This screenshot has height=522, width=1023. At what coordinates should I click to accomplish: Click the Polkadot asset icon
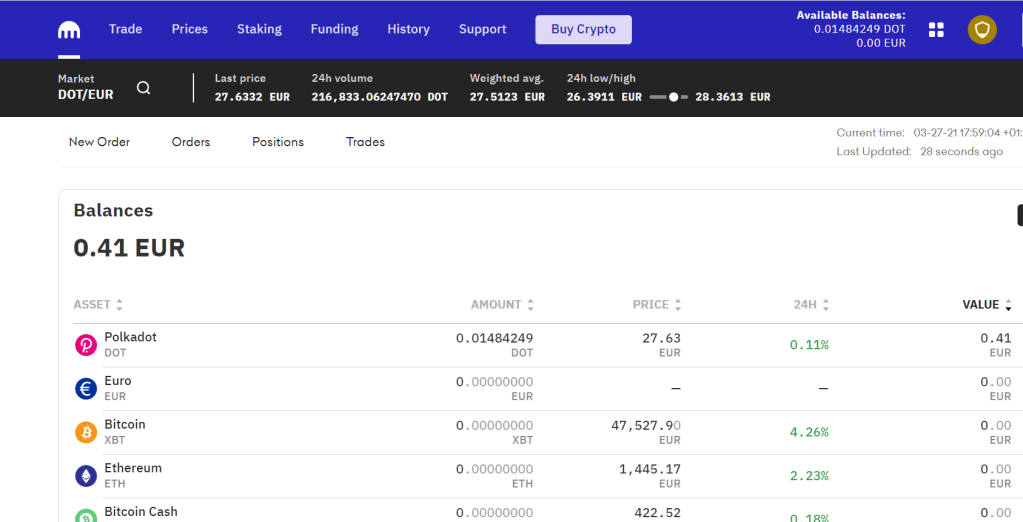[x=86, y=345]
